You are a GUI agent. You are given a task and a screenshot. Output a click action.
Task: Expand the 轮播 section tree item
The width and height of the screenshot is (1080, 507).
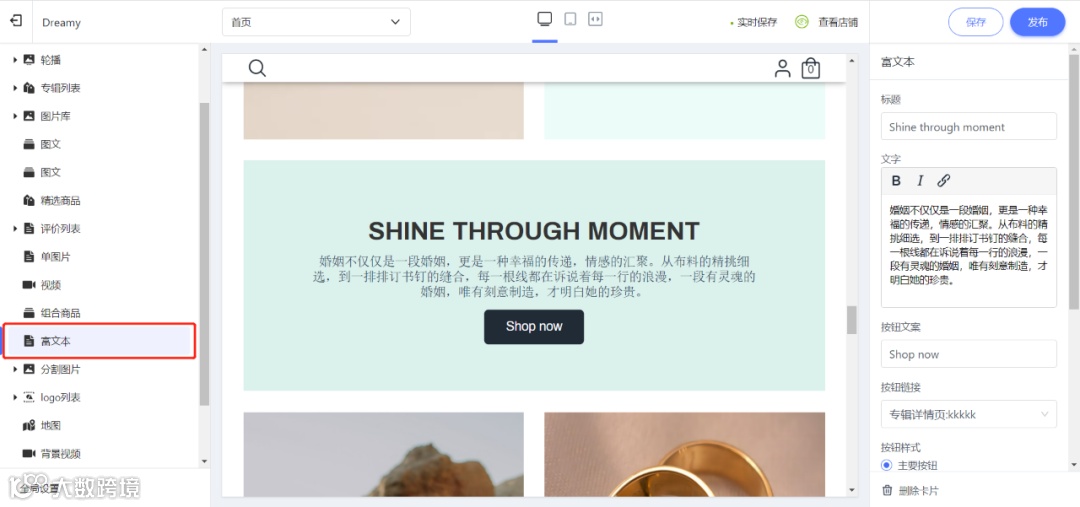pyautogui.click(x=15, y=60)
